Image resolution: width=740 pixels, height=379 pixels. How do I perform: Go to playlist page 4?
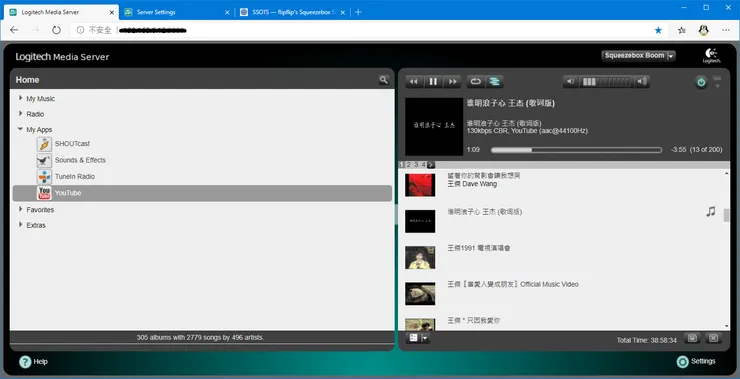tap(423, 165)
